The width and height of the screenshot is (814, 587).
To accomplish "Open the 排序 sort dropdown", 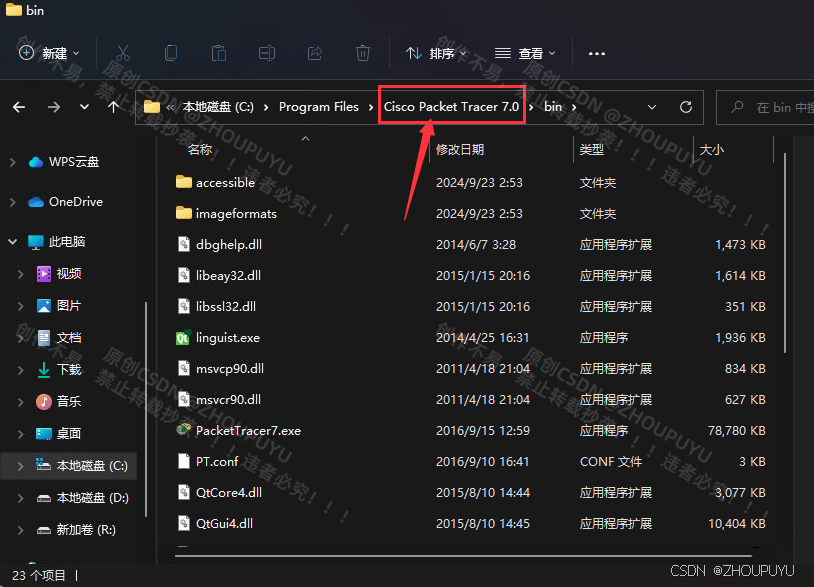I will click(436, 53).
